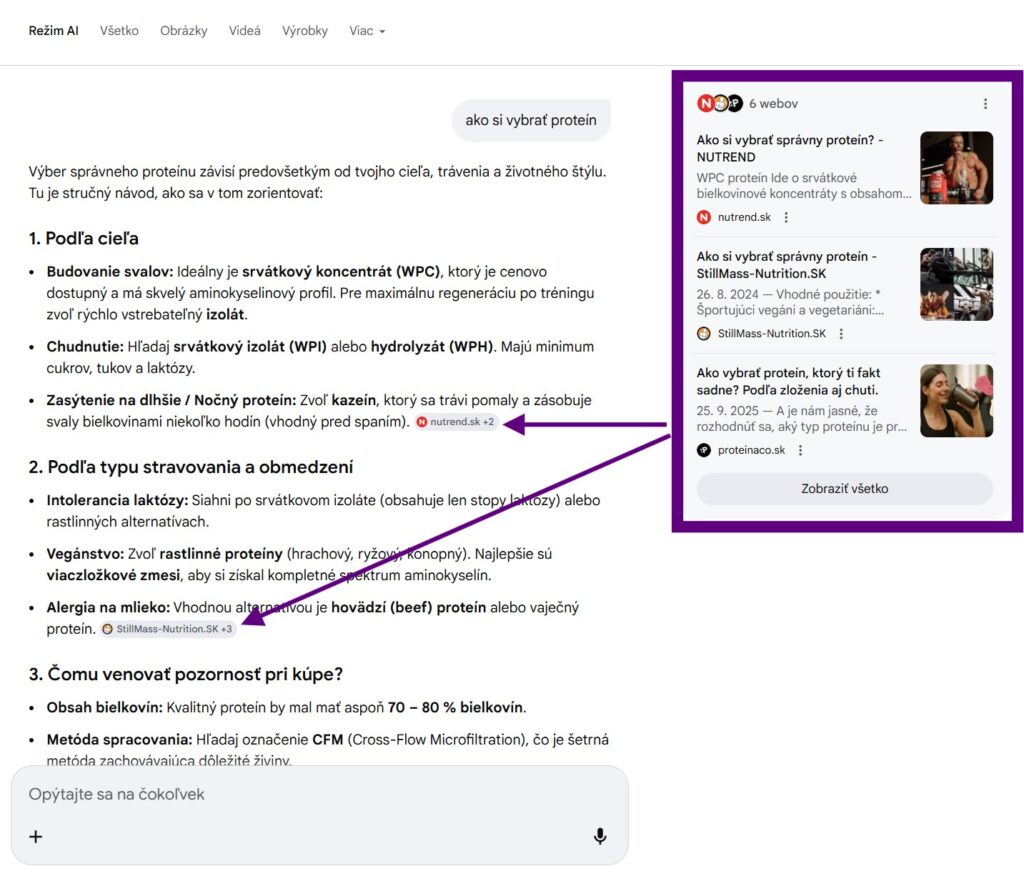The image size is (1024, 876).
Task: Switch to the Obrázky tab
Action: [x=184, y=31]
